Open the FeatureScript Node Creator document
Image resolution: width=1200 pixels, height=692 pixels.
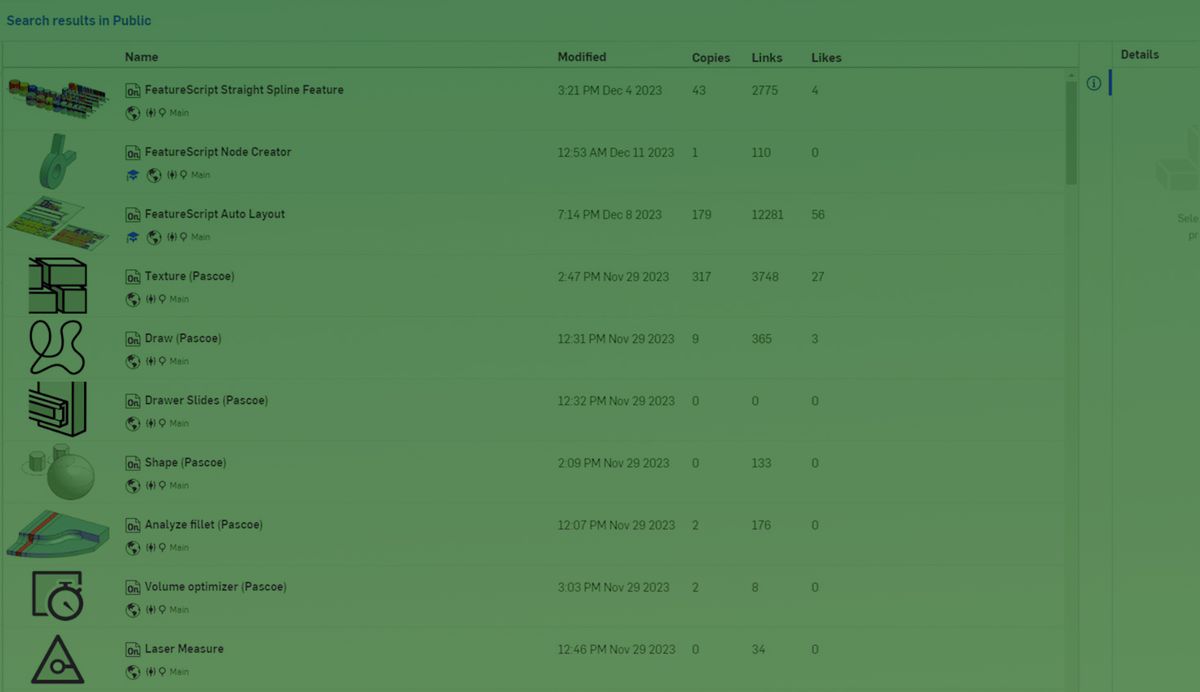tap(218, 152)
